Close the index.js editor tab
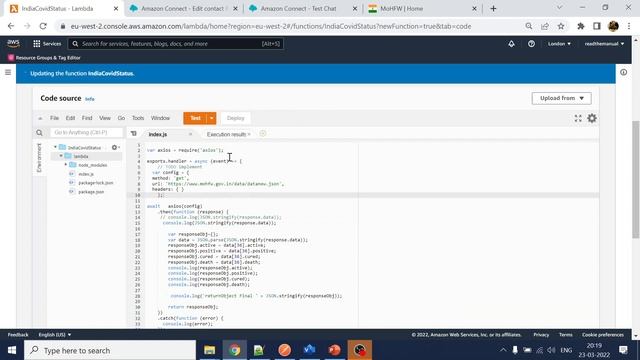Viewport: 640px width, 360px height. coord(190,134)
